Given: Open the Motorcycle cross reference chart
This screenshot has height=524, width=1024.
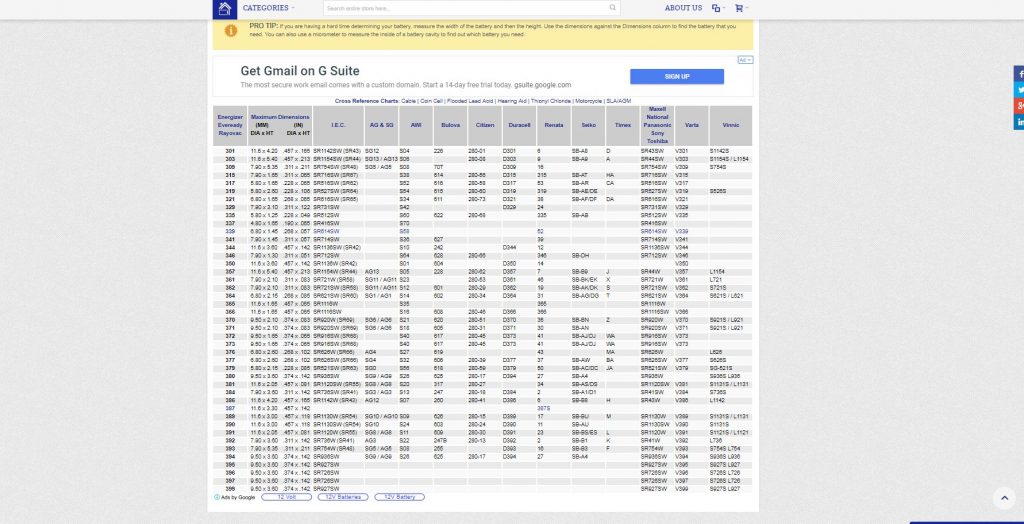Looking at the screenshot, I should pyautogui.click(x=589, y=101).
